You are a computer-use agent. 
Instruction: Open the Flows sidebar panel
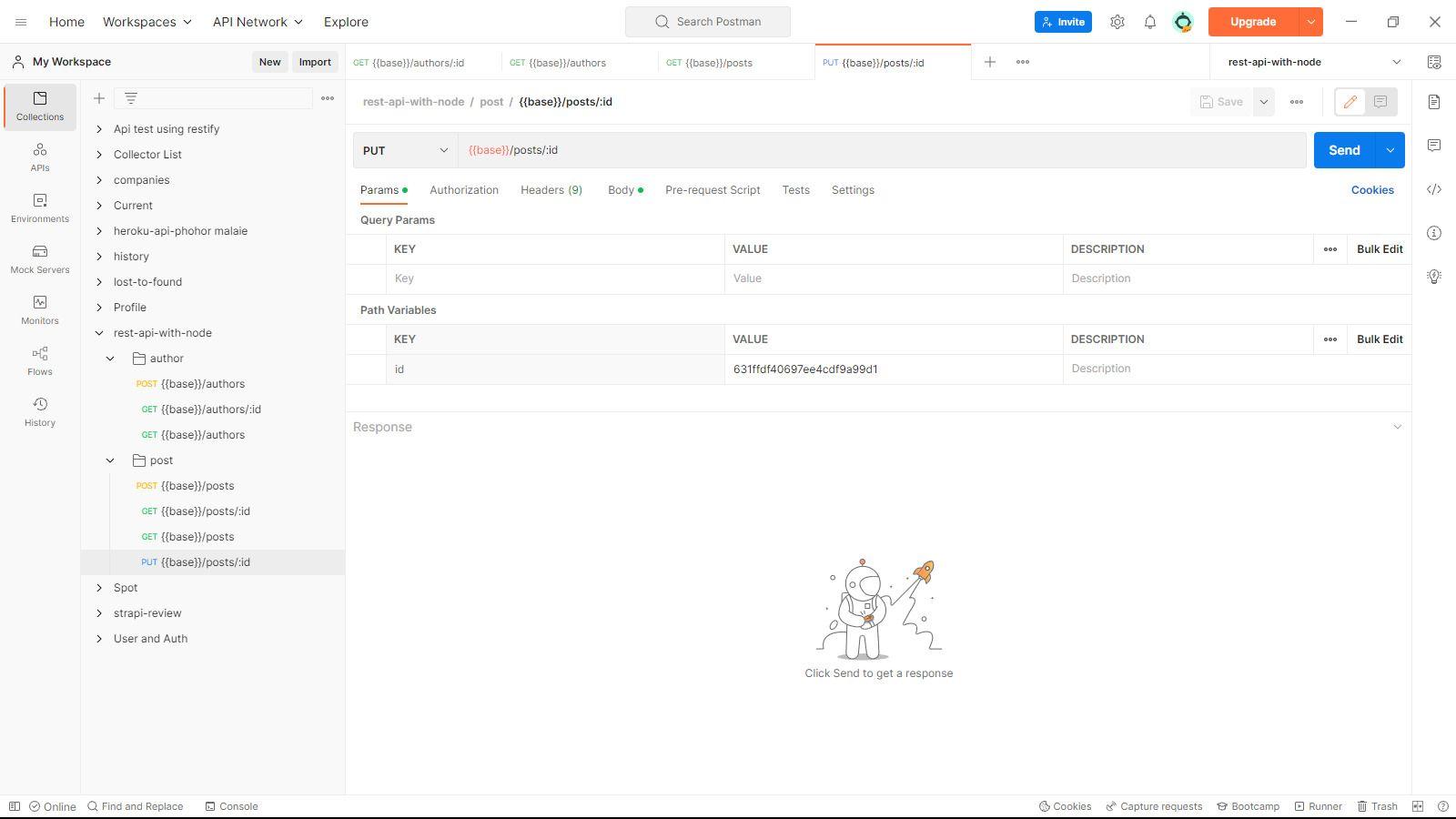(40, 360)
